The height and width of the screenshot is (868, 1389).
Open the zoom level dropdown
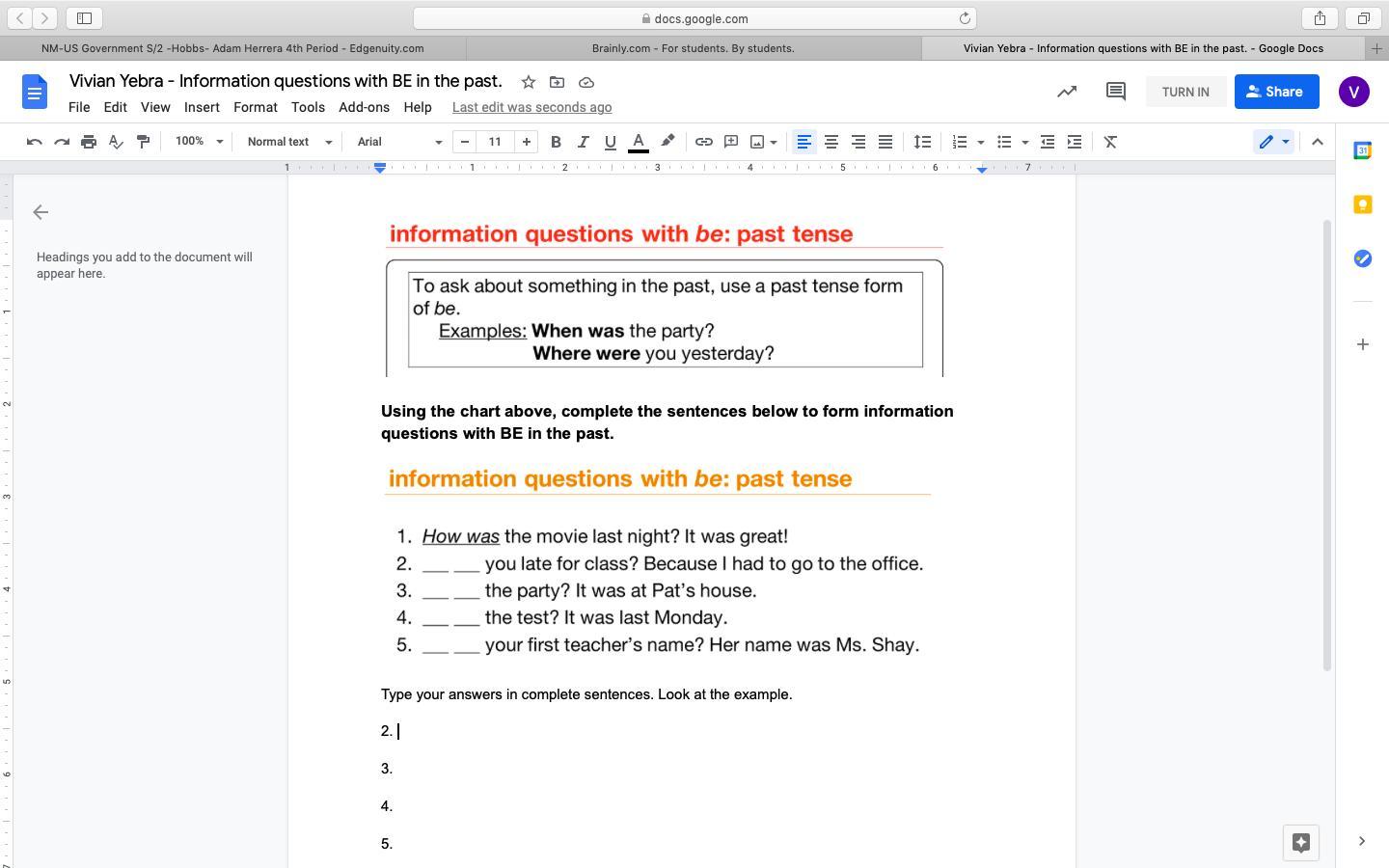tap(199, 142)
